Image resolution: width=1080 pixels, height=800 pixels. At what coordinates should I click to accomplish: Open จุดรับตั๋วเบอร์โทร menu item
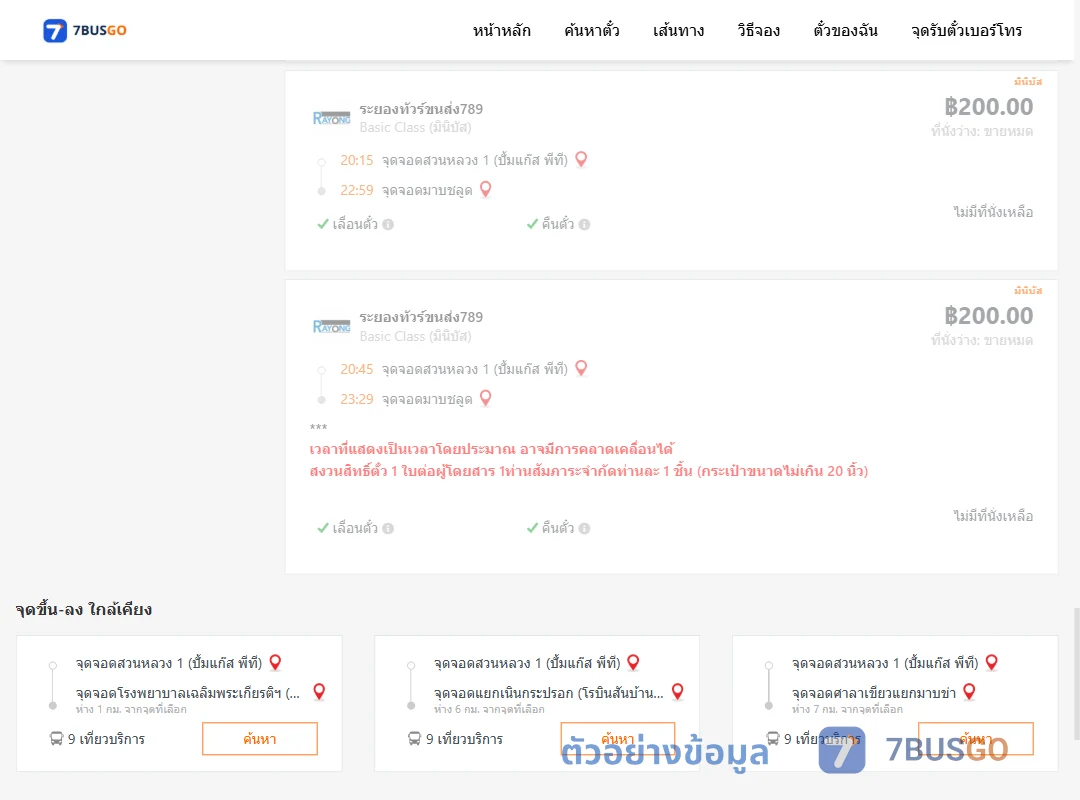click(966, 30)
